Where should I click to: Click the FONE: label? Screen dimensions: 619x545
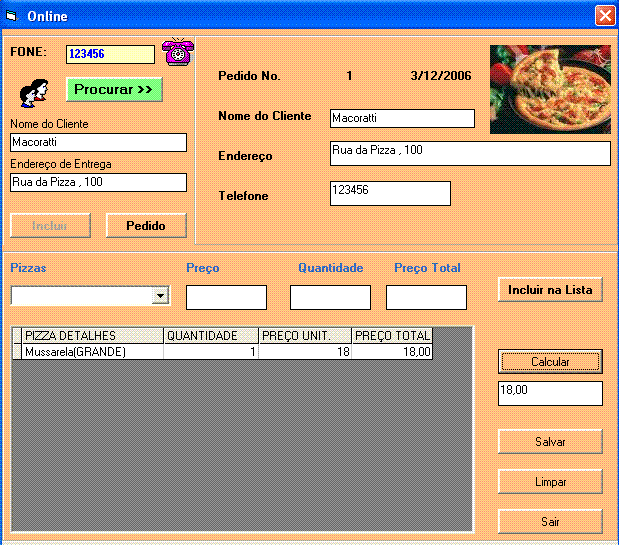(x=28, y=52)
